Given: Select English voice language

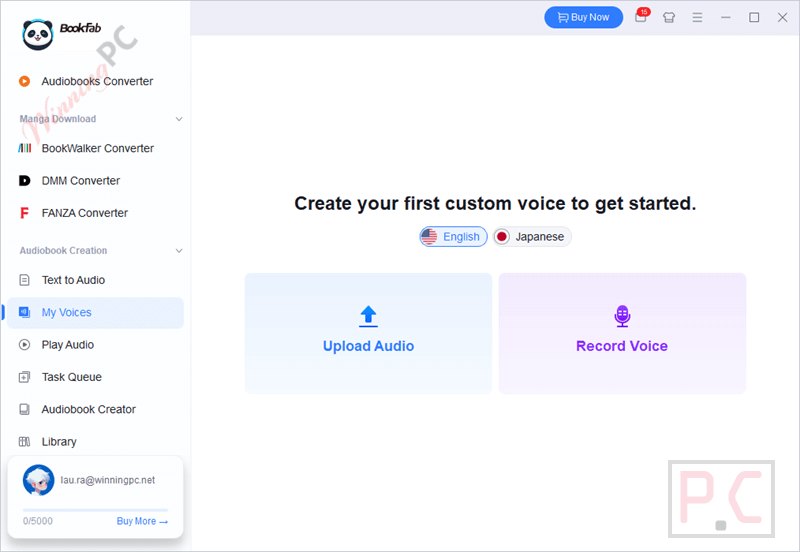Looking at the screenshot, I should coord(454,237).
